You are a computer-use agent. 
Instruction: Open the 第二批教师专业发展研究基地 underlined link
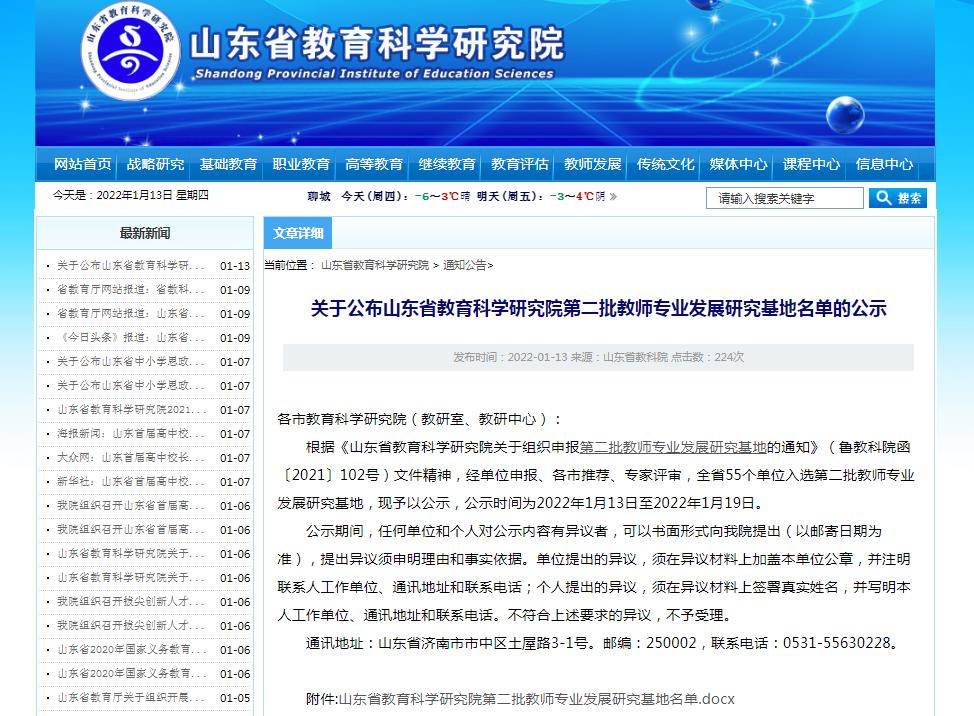pyautogui.click(x=672, y=447)
